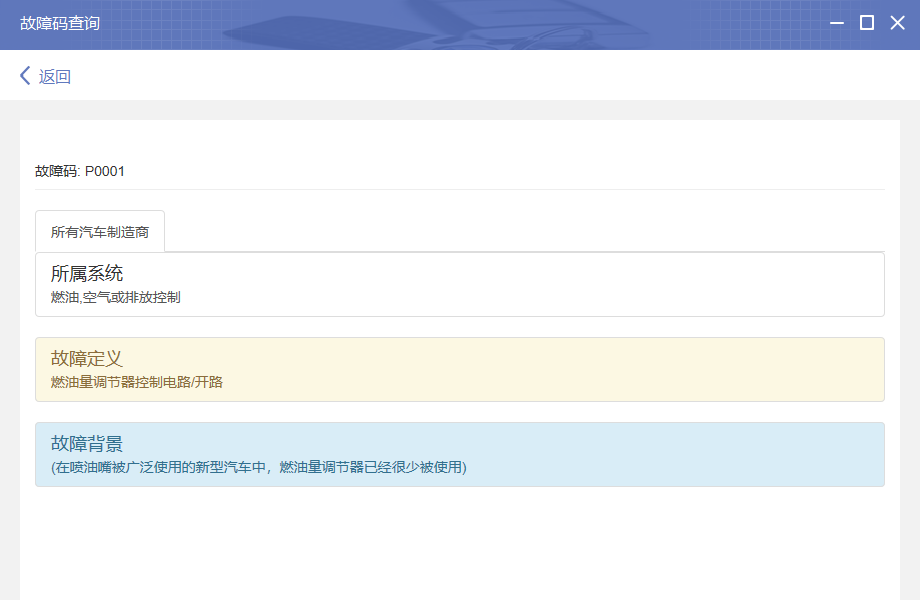
Task: Click the 燃油,空气或排放控制 text
Action: [116, 297]
